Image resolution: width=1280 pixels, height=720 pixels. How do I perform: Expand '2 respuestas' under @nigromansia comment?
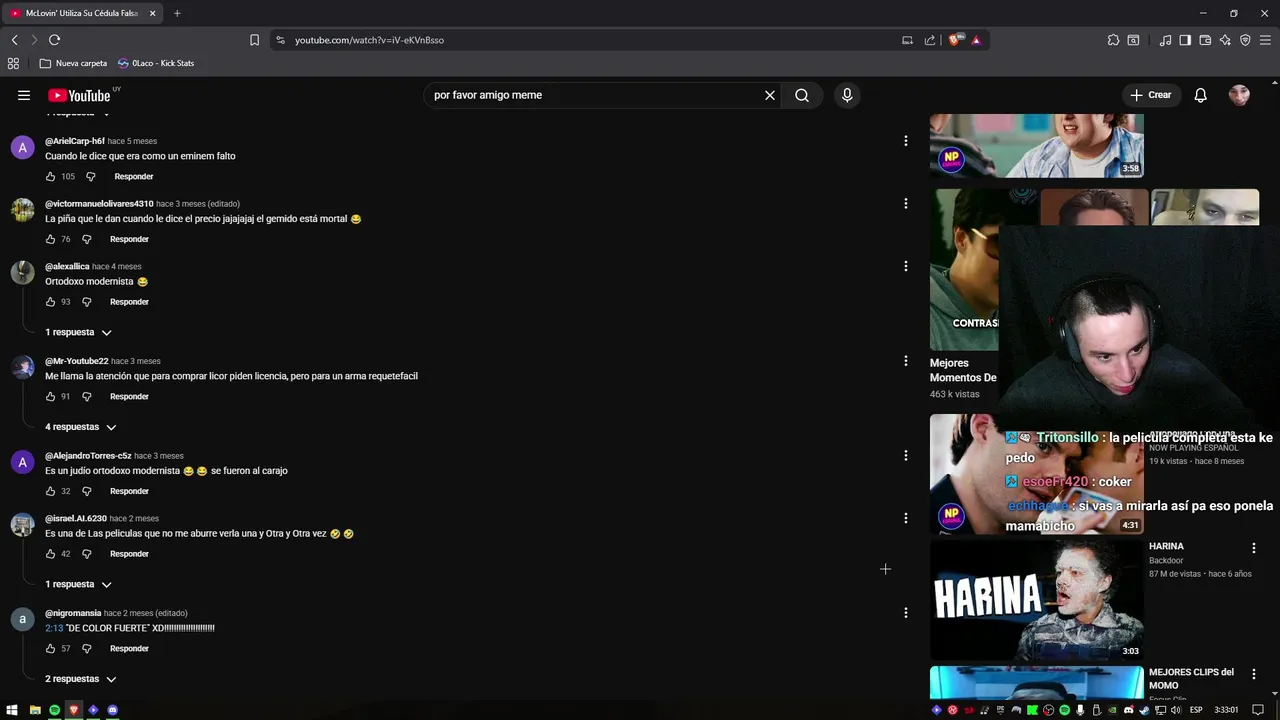(x=80, y=679)
